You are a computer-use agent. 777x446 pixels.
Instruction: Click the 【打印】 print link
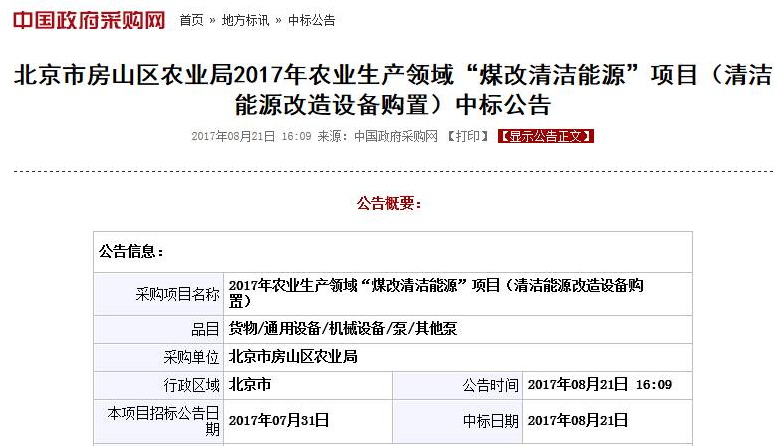(x=467, y=136)
